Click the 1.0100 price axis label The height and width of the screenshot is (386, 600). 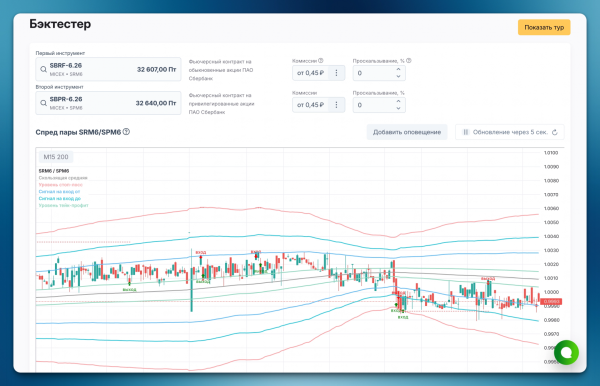pyautogui.click(x=551, y=153)
